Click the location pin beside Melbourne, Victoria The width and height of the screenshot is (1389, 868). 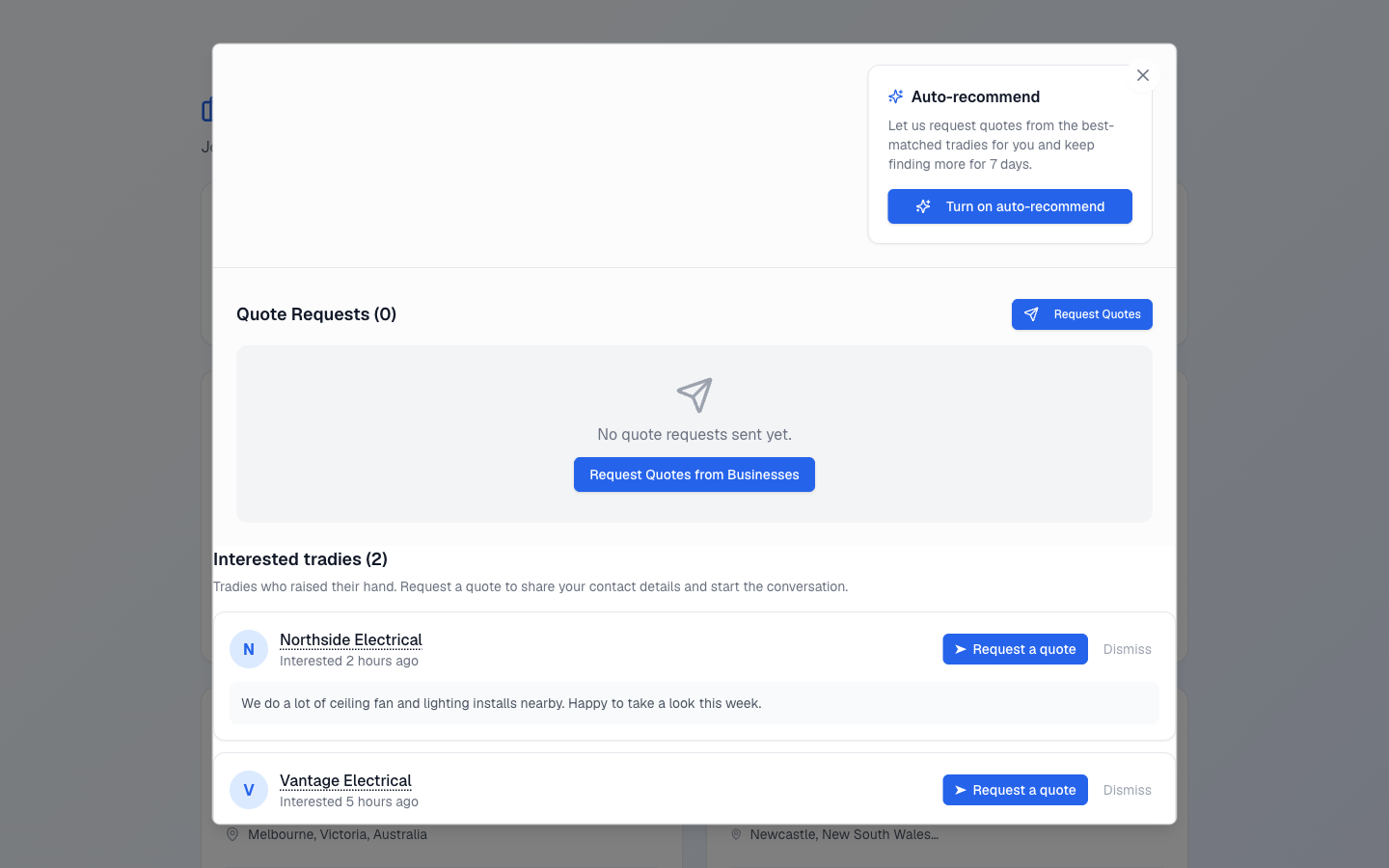click(232, 834)
